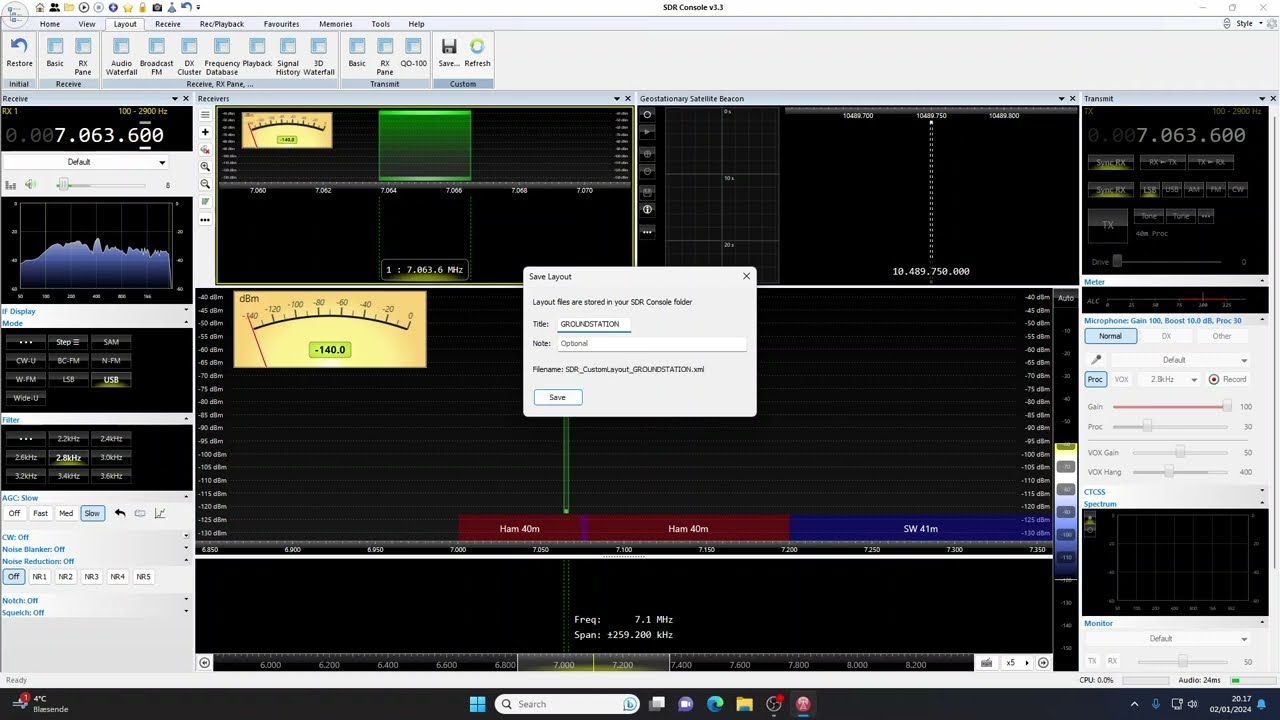Click the Record button in Transmit panel
Viewport: 1280px width, 720px height.
[1227, 379]
